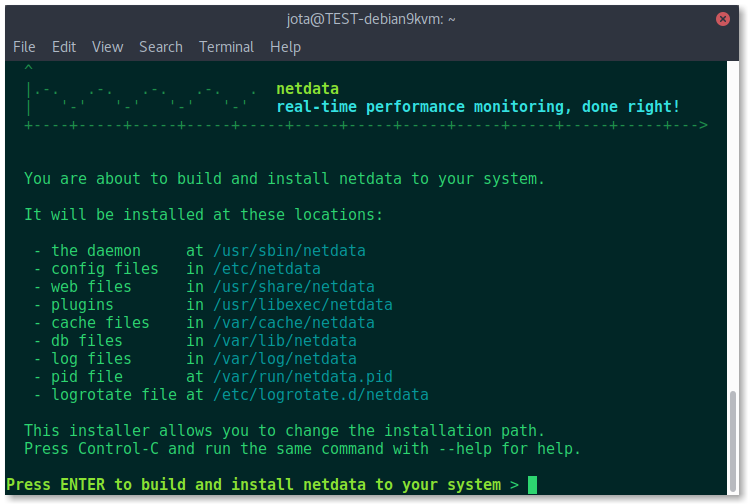Open the Edit menu
The image size is (748, 504).
pyautogui.click(x=64, y=47)
